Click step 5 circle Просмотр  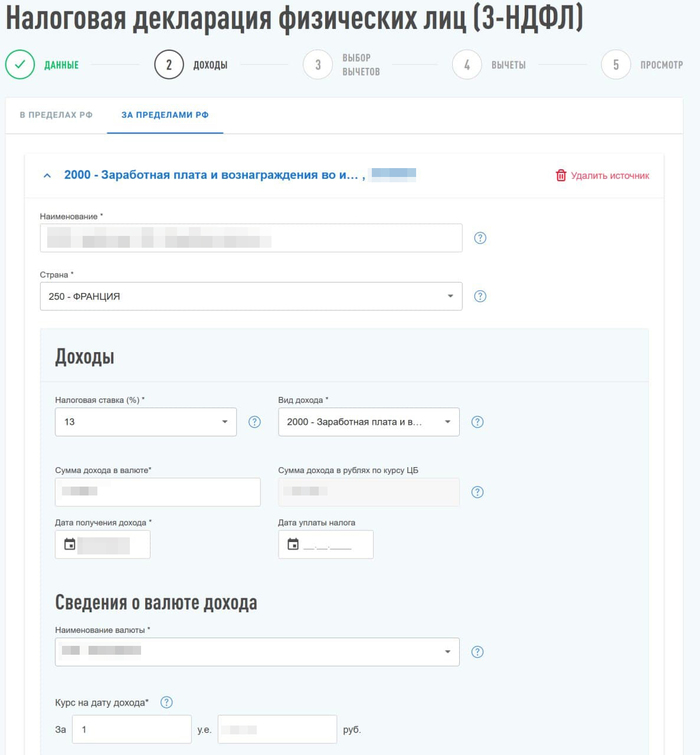pyautogui.click(x=616, y=65)
